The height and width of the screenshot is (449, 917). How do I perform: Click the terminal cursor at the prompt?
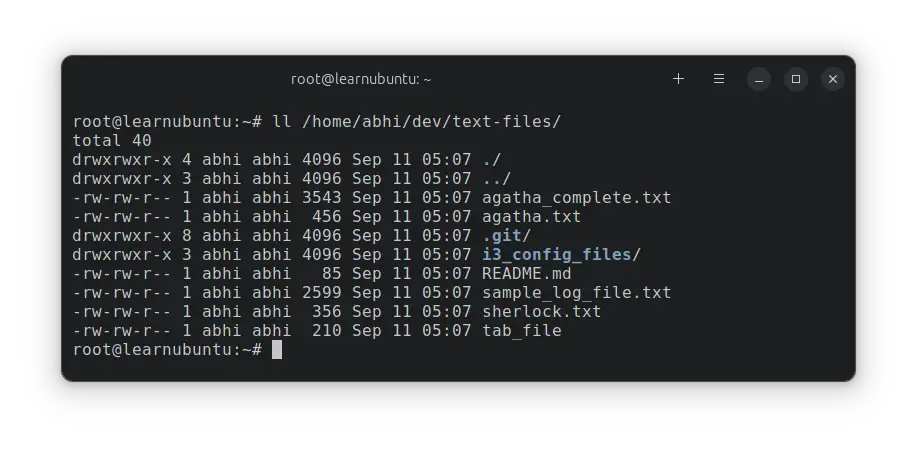click(277, 350)
